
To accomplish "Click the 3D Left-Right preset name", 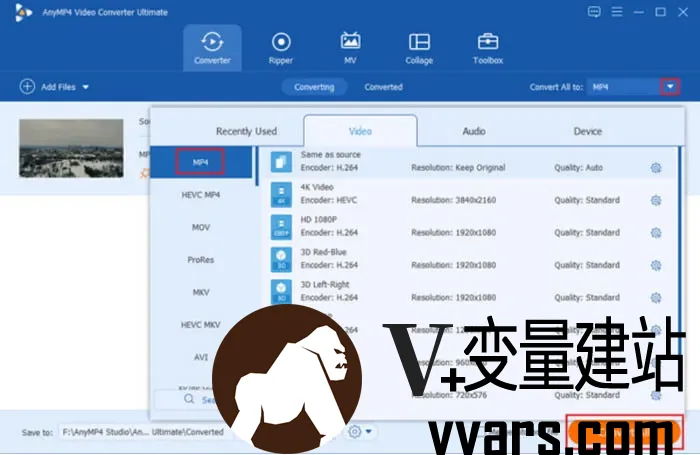I will pos(325,284).
